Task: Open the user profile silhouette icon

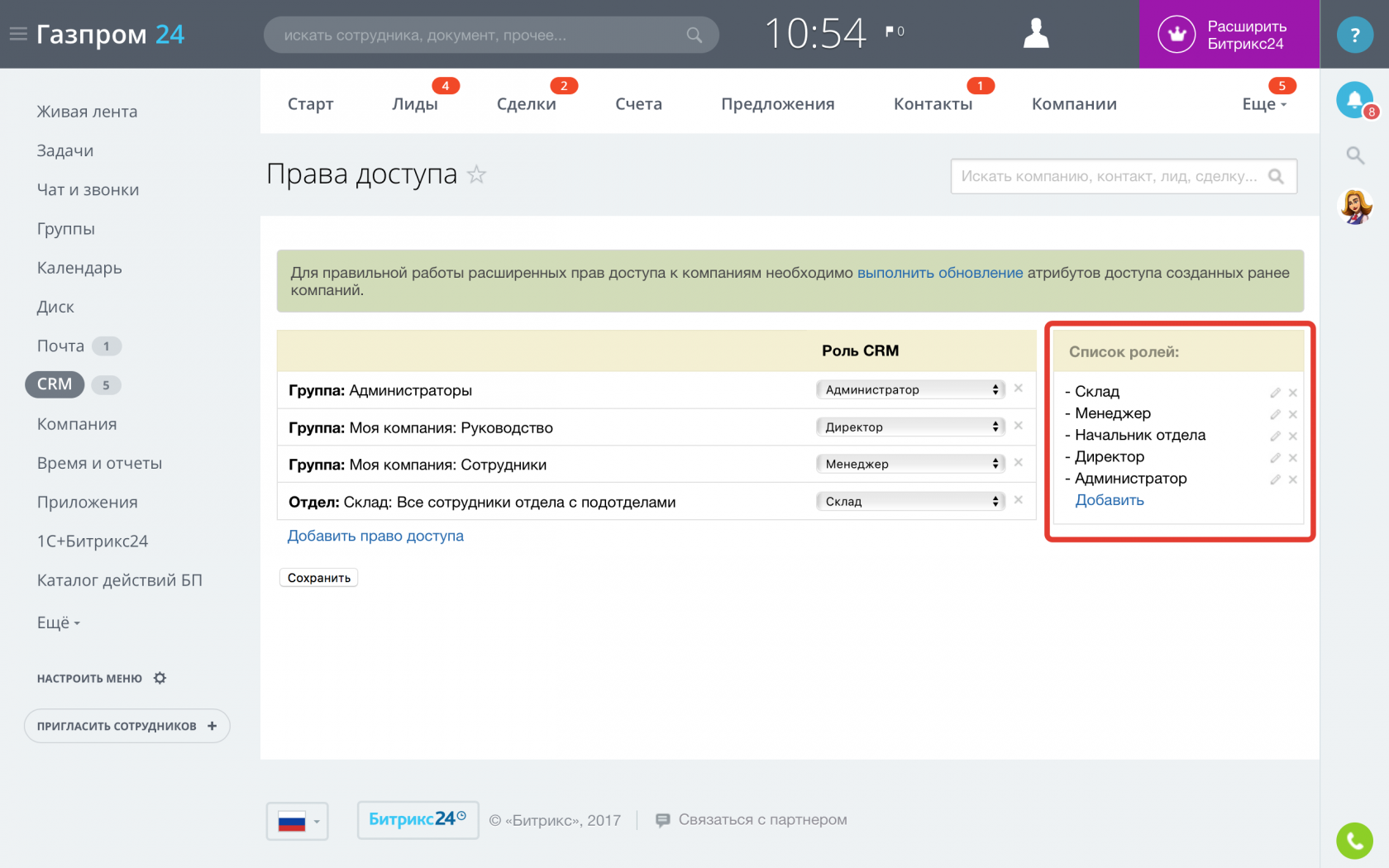Action: 1036,34
